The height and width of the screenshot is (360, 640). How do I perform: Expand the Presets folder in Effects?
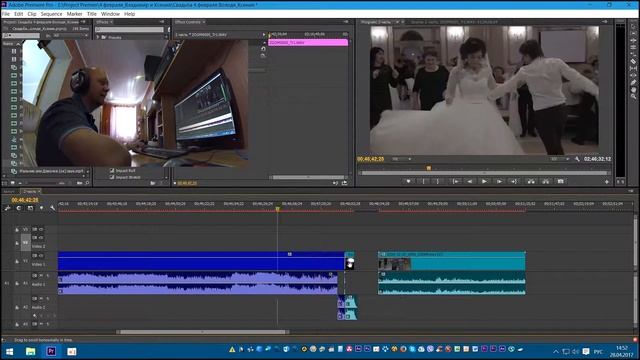[x=98, y=37]
